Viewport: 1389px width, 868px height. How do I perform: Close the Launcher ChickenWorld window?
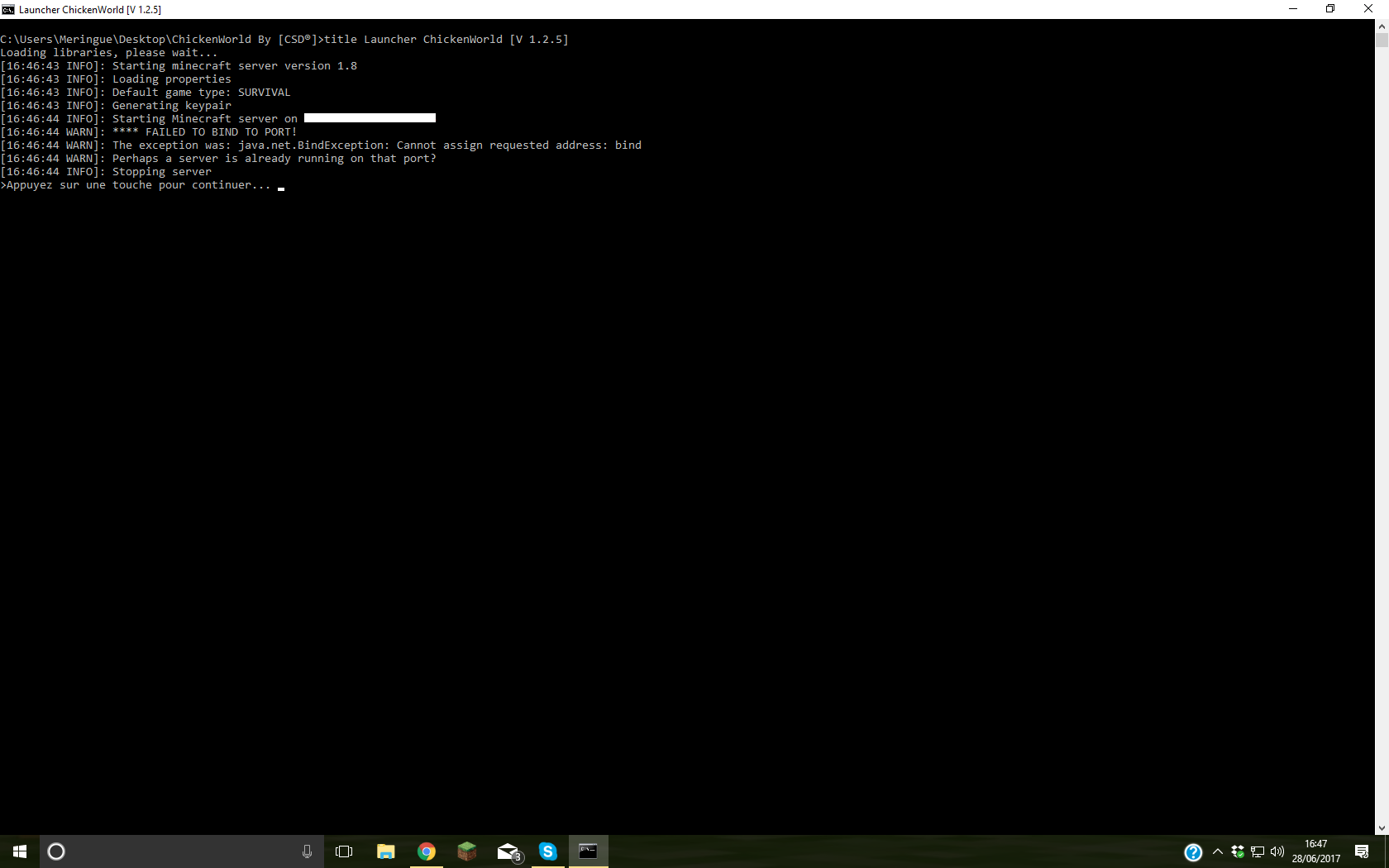[x=1368, y=9]
